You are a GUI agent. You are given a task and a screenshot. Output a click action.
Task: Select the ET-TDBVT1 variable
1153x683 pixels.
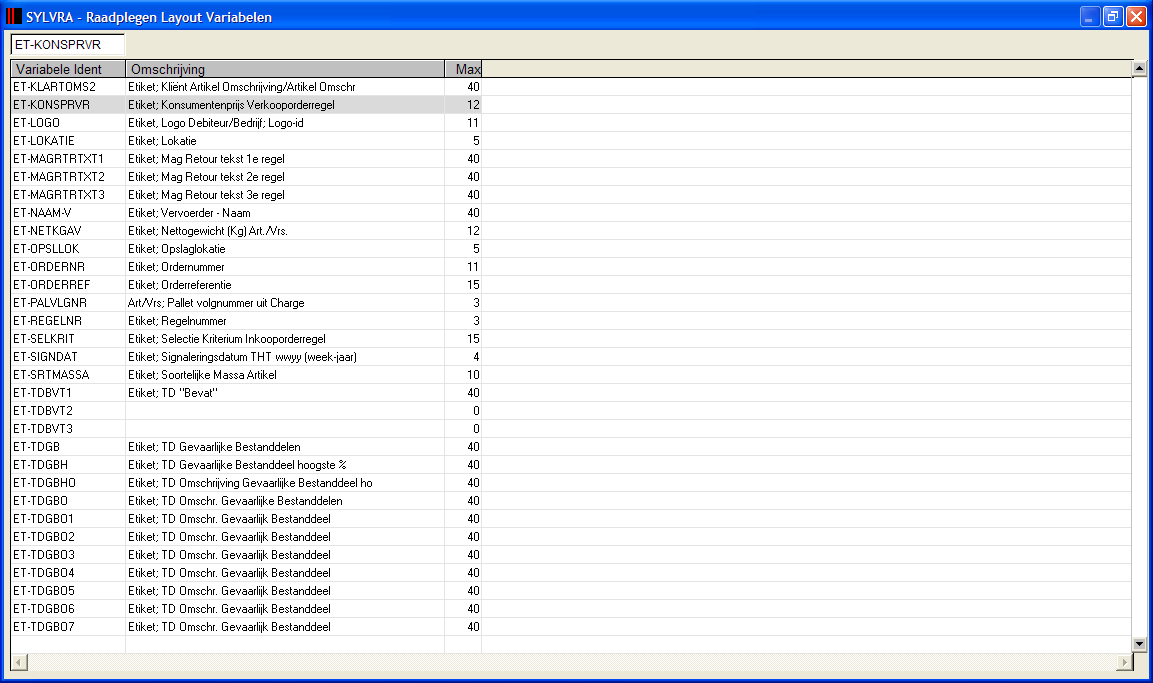coord(42,393)
